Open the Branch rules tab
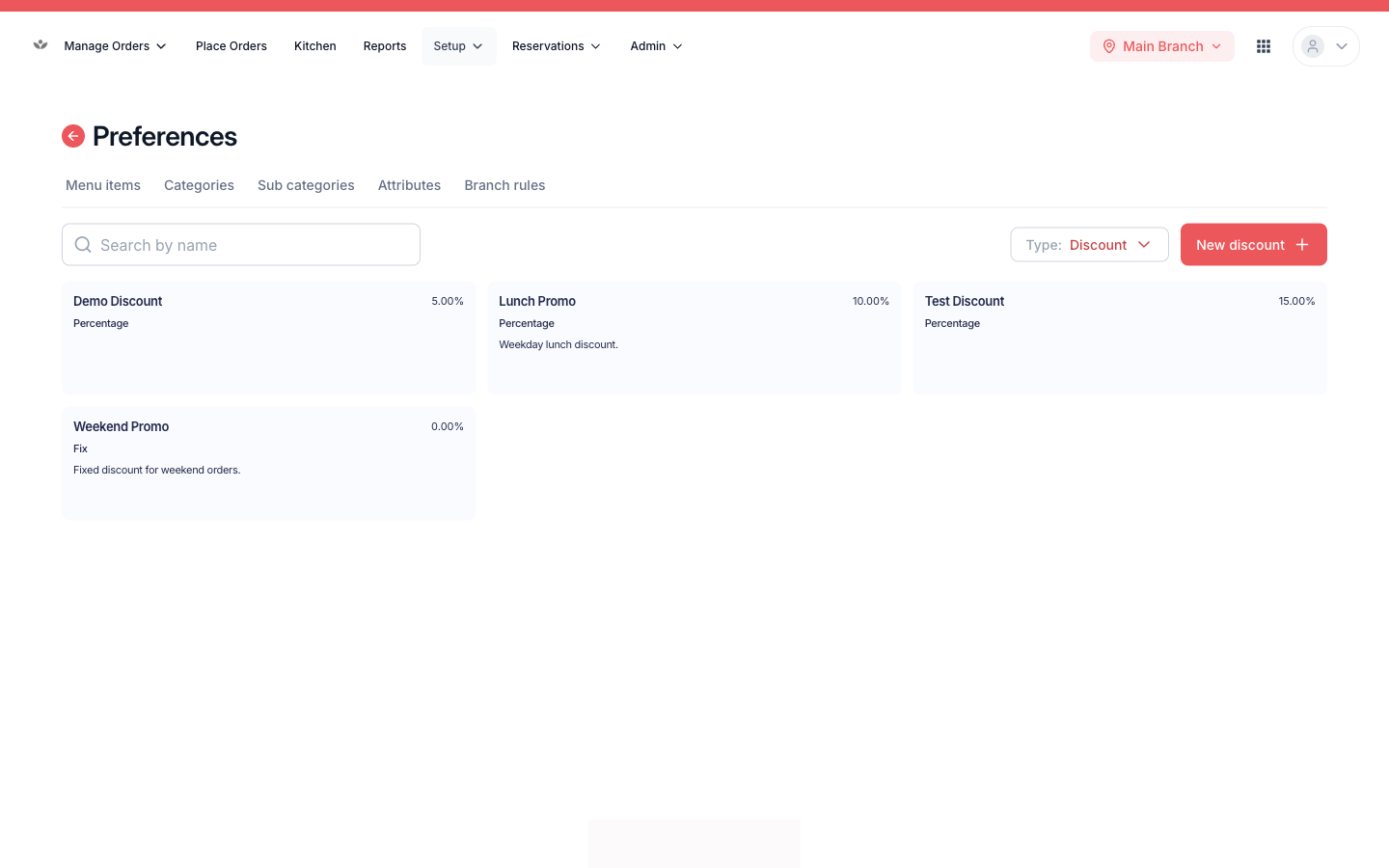This screenshot has height=868, width=1389. click(x=504, y=185)
